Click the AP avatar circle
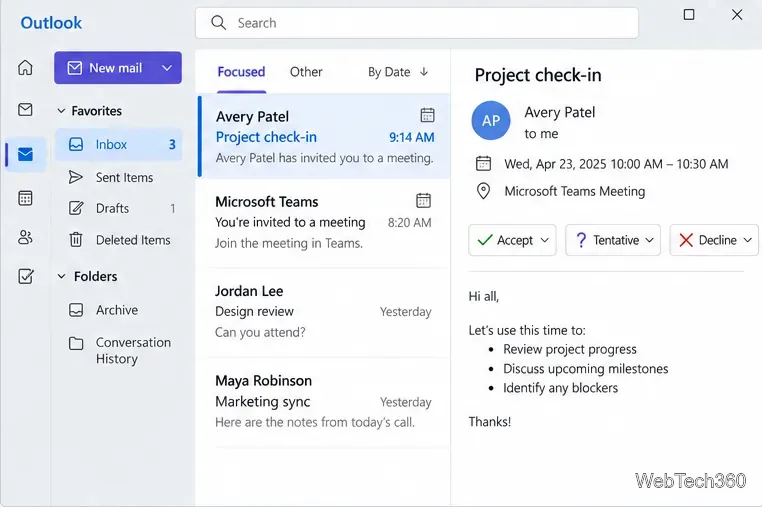 tap(491, 121)
